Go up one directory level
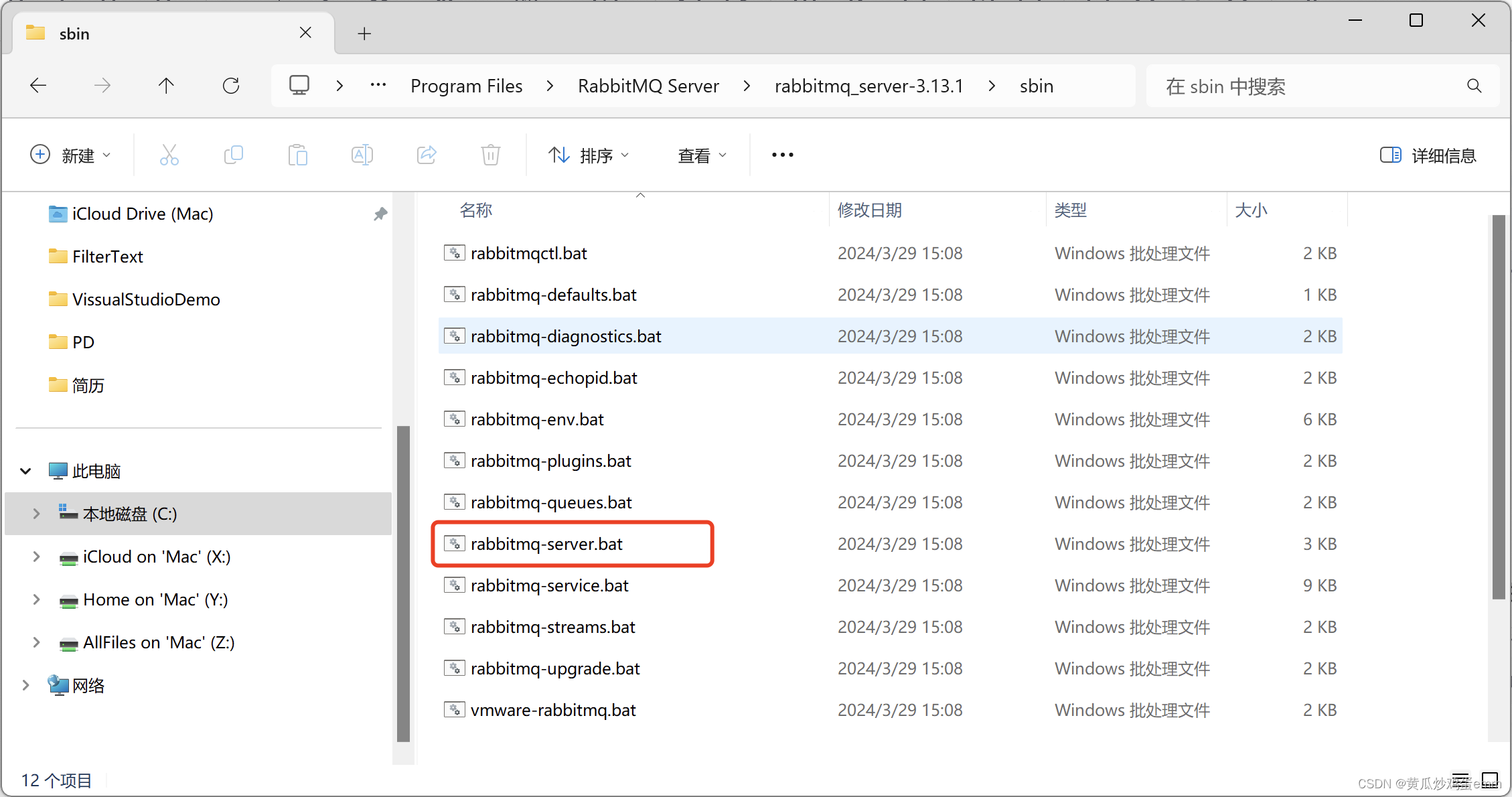 coord(166,86)
